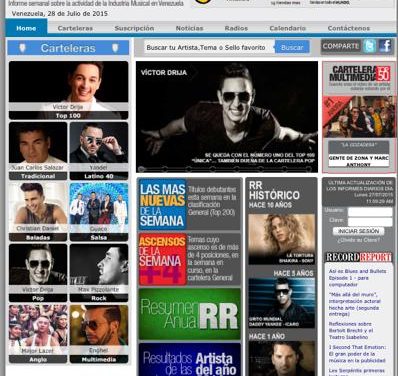Share on Twitter via bird icon
This screenshot has width=398, height=376.
click(369, 46)
